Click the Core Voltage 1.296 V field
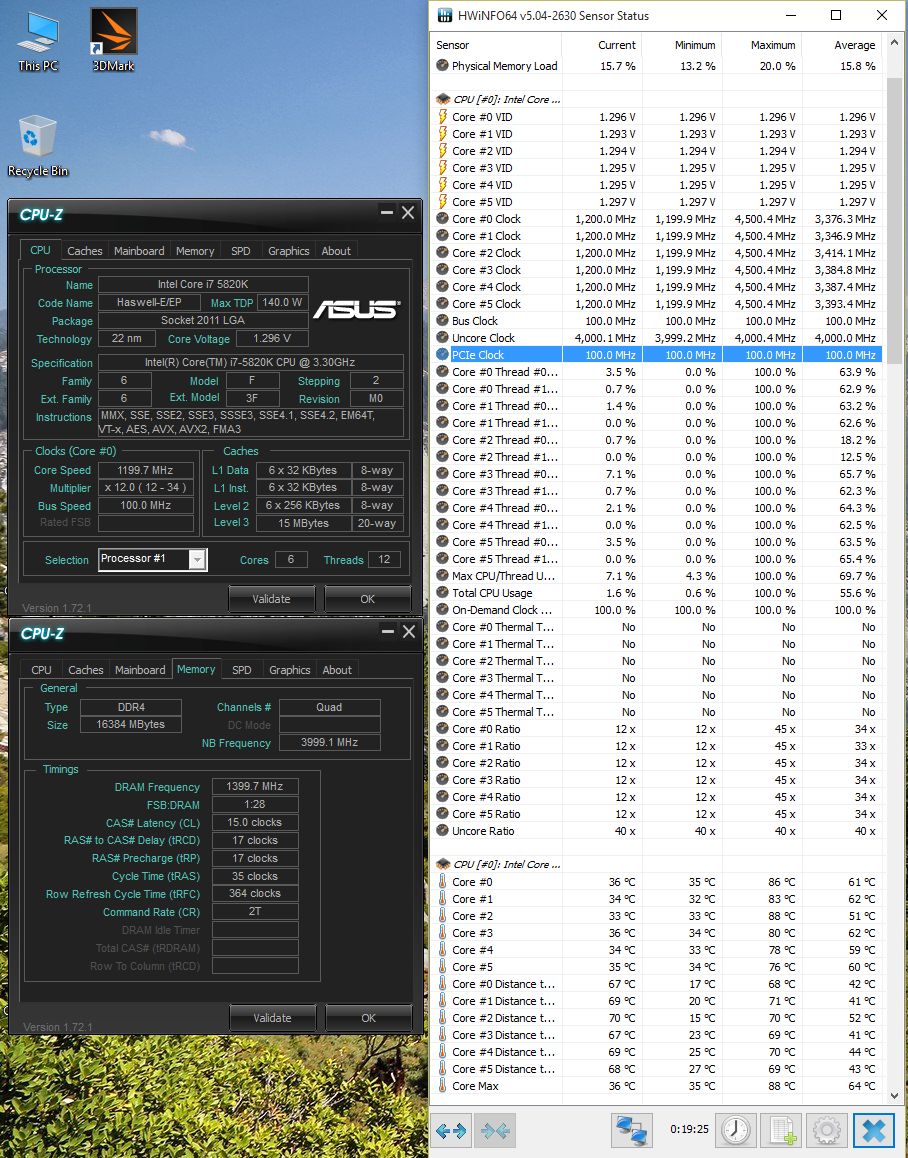The image size is (908, 1158). (x=271, y=338)
